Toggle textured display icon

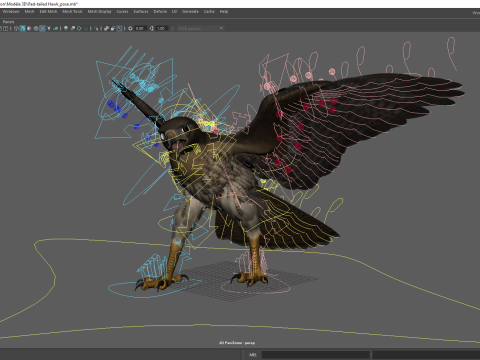tap(42, 28)
